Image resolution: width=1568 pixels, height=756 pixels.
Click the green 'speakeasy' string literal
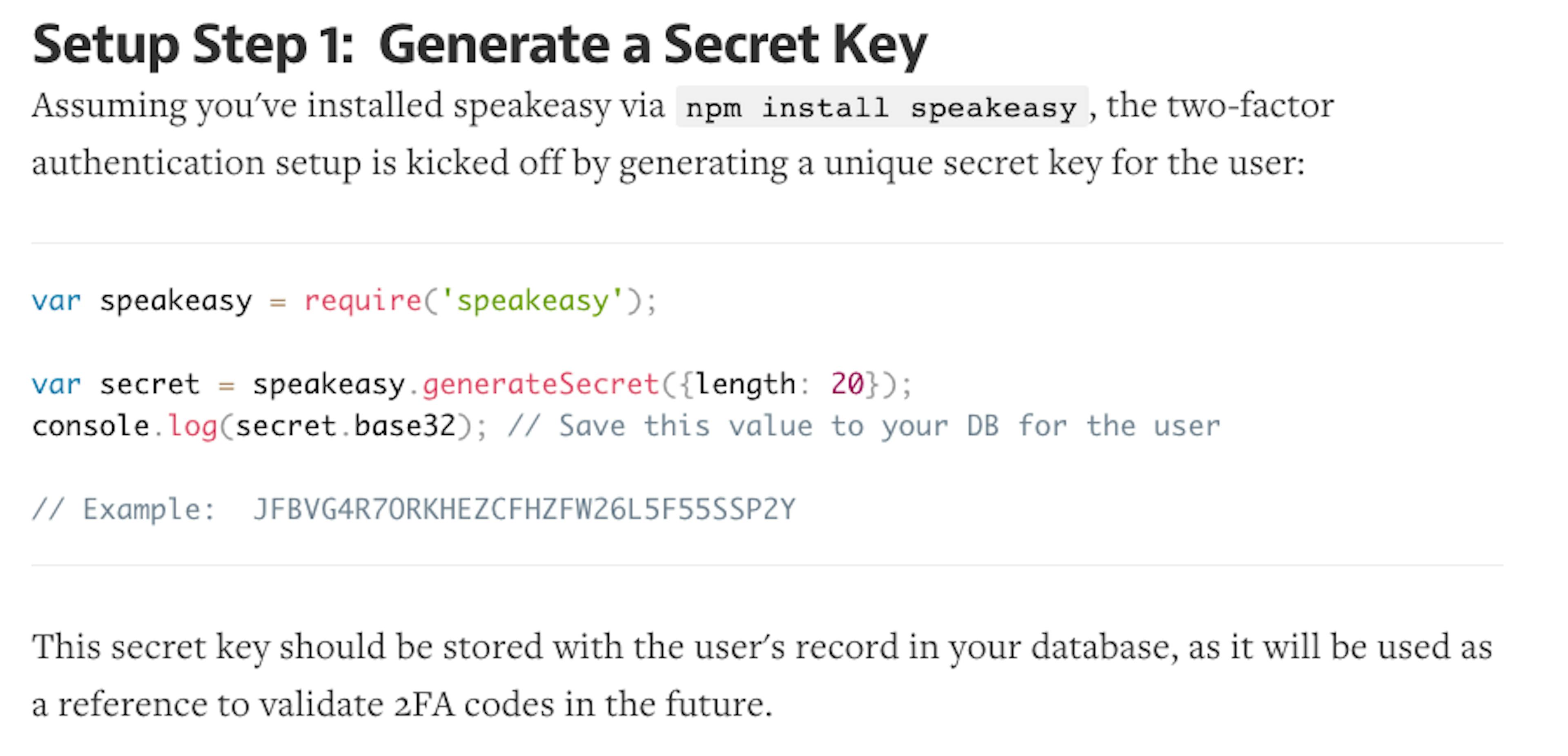click(x=532, y=301)
